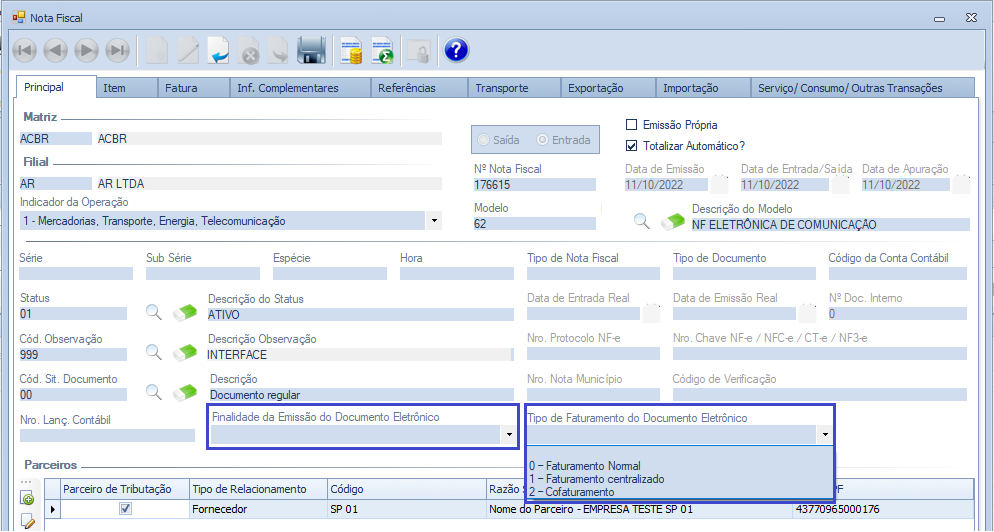
Task: Open the Transporte tab
Action: click(x=502, y=88)
